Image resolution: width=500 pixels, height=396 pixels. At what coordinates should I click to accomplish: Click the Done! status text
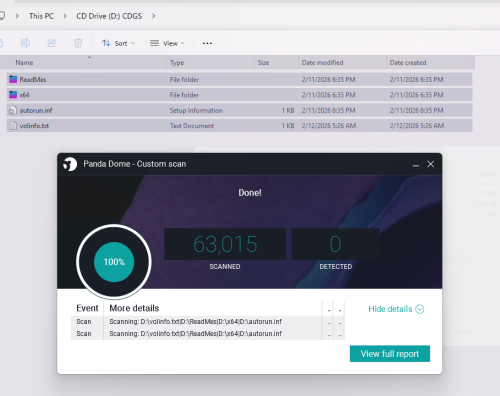click(250, 193)
